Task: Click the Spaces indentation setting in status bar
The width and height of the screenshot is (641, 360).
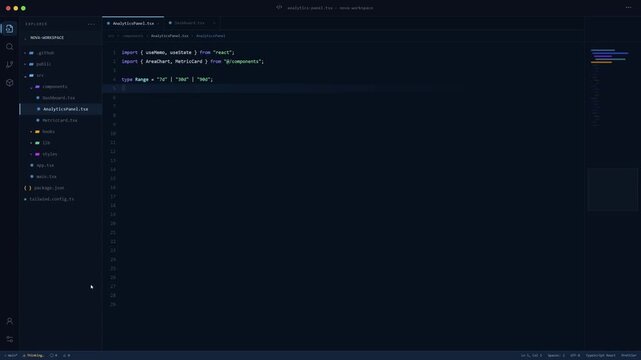Action: pos(556,356)
